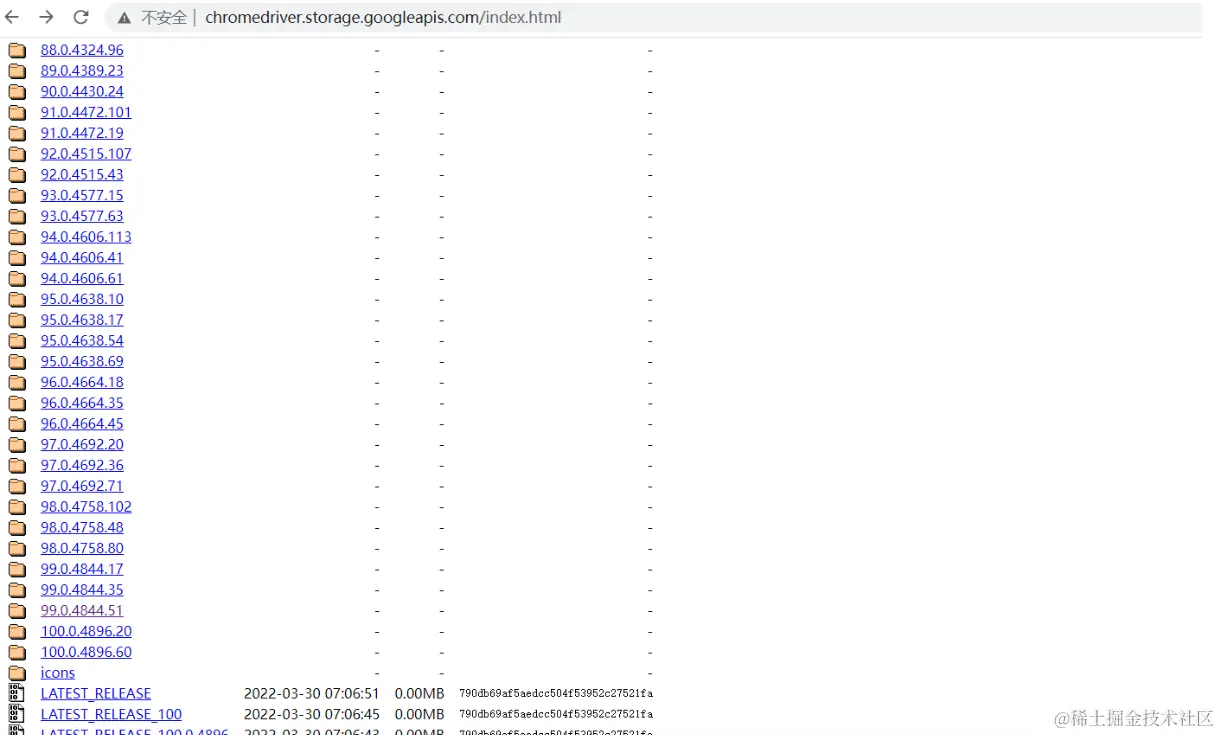The width and height of the screenshot is (1220, 735).
Task: Click file icon beside LATEST_RELEASE_100
Action: 16,714
